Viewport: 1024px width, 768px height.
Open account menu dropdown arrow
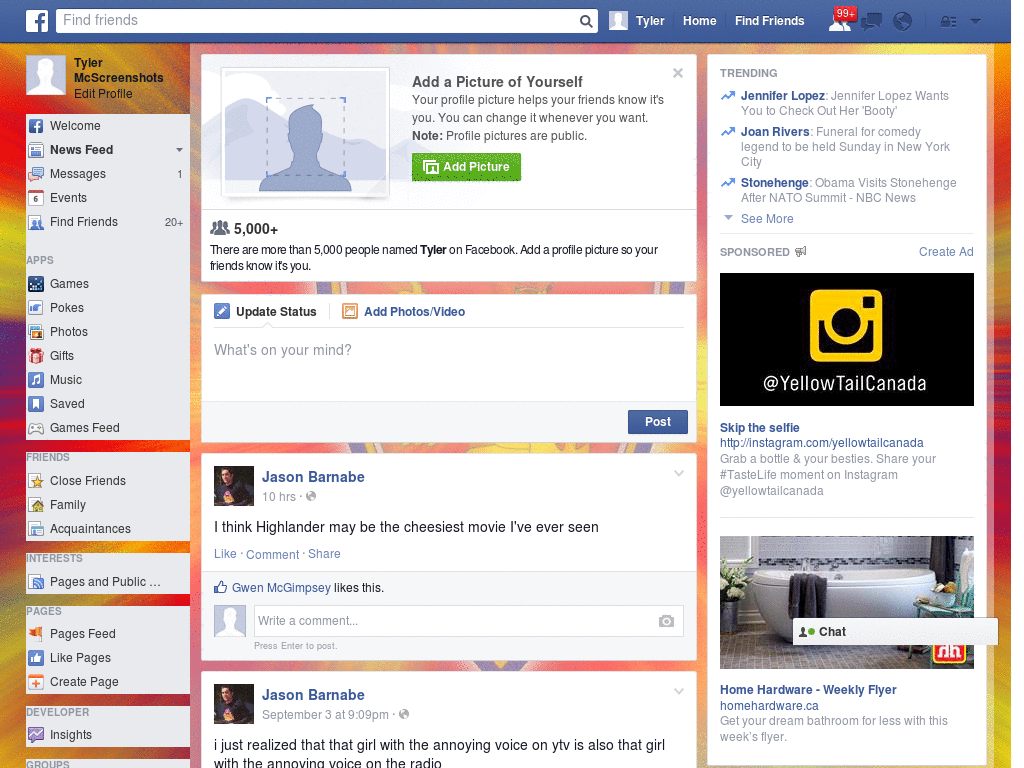pyautogui.click(x=976, y=22)
